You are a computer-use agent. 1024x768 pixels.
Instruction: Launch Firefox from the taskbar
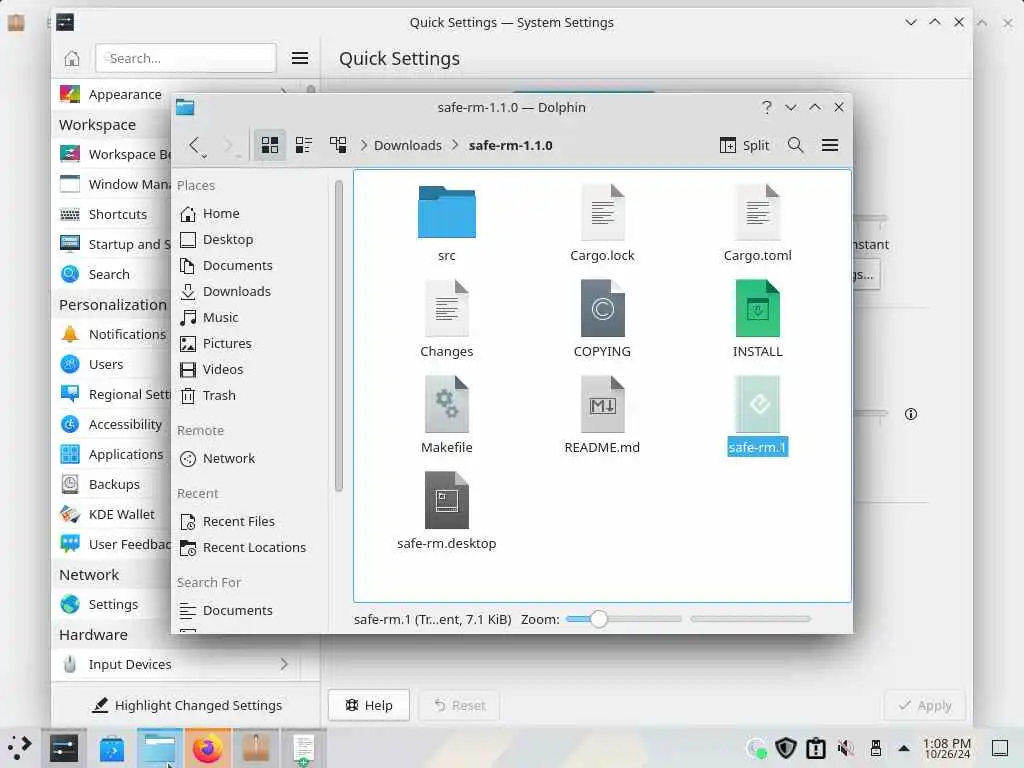pyautogui.click(x=208, y=748)
